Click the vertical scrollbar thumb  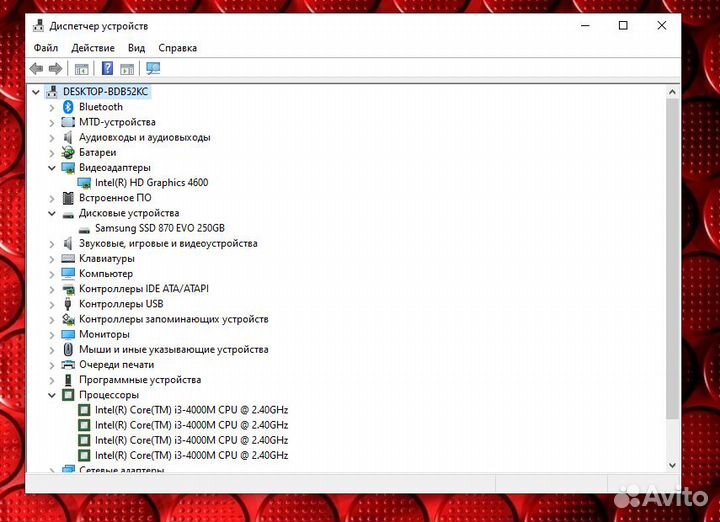(x=672, y=258)
